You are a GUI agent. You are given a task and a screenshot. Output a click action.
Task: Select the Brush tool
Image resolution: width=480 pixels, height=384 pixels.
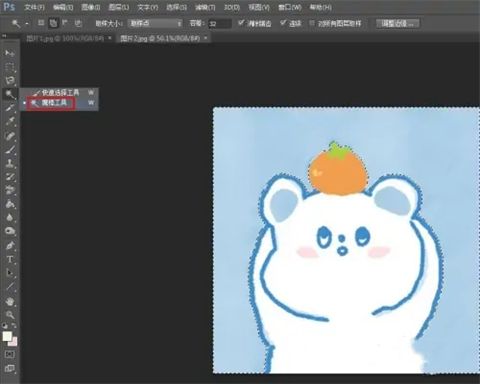10,149
